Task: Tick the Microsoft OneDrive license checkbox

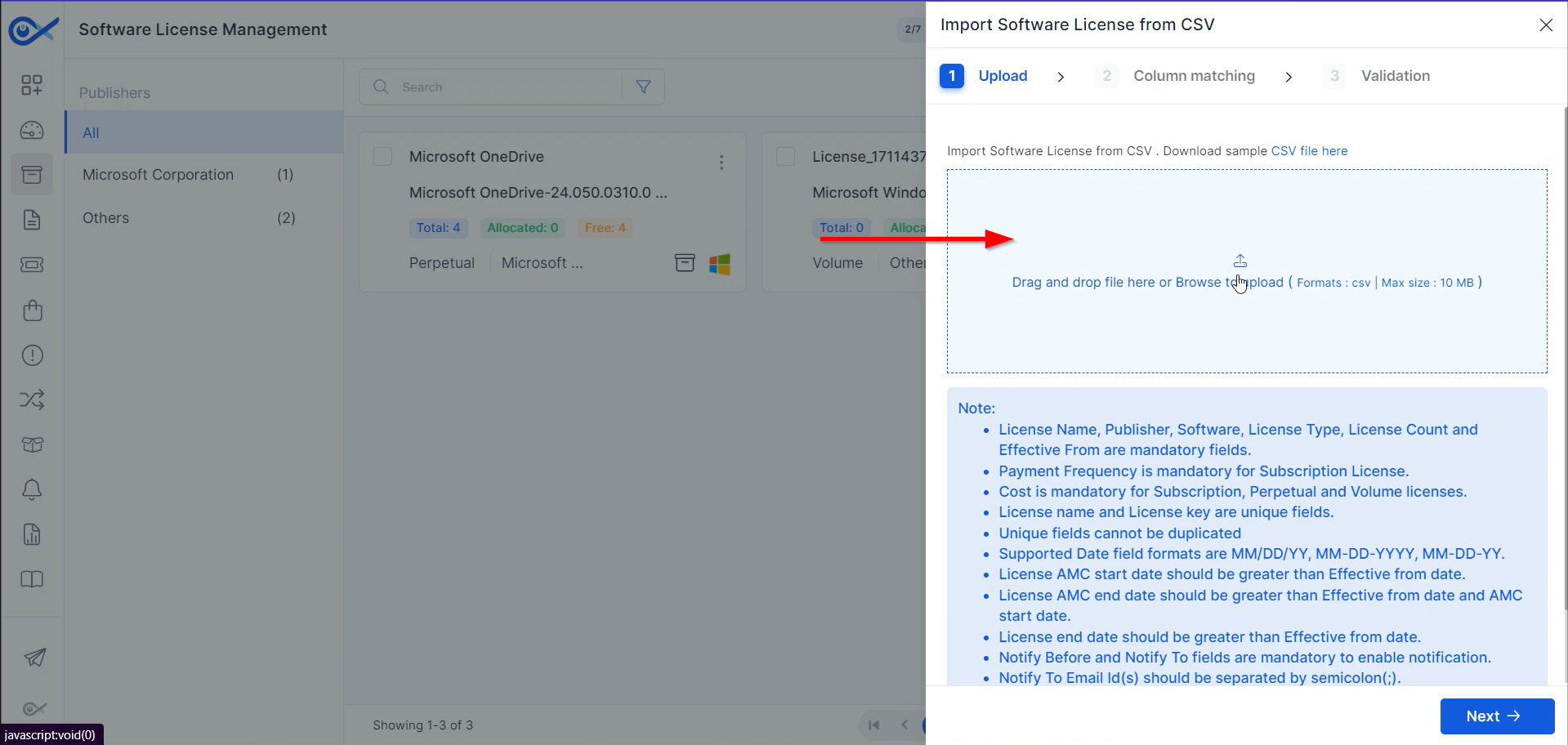Action: 382,156
